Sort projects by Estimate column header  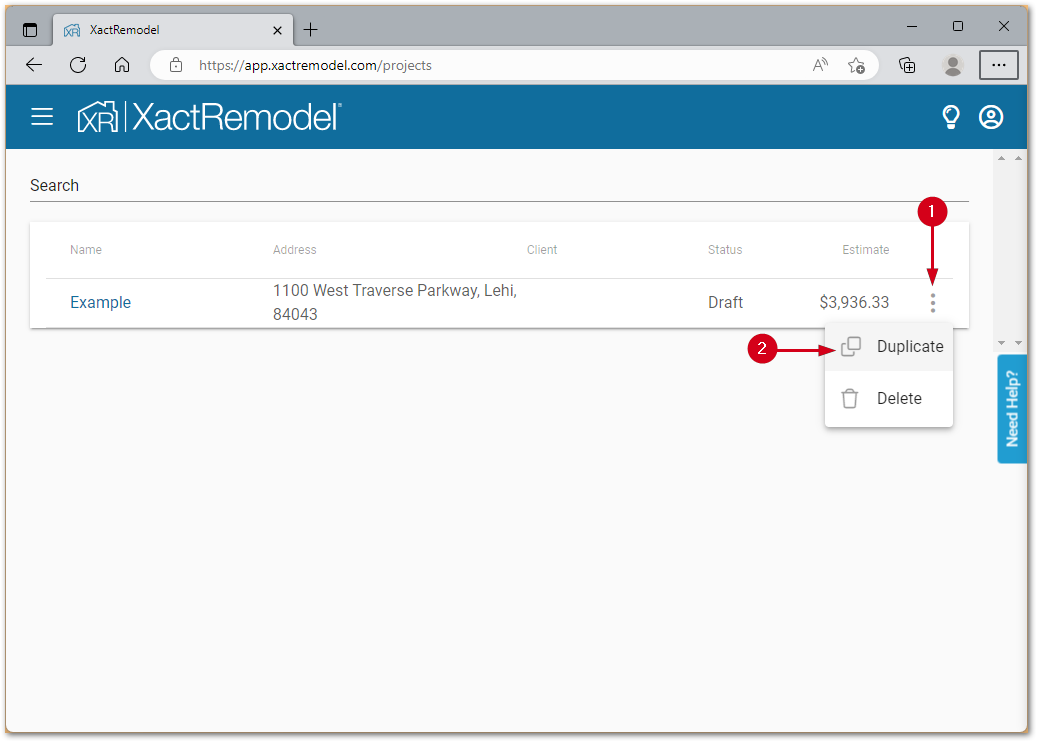click(x=865, y=250)
